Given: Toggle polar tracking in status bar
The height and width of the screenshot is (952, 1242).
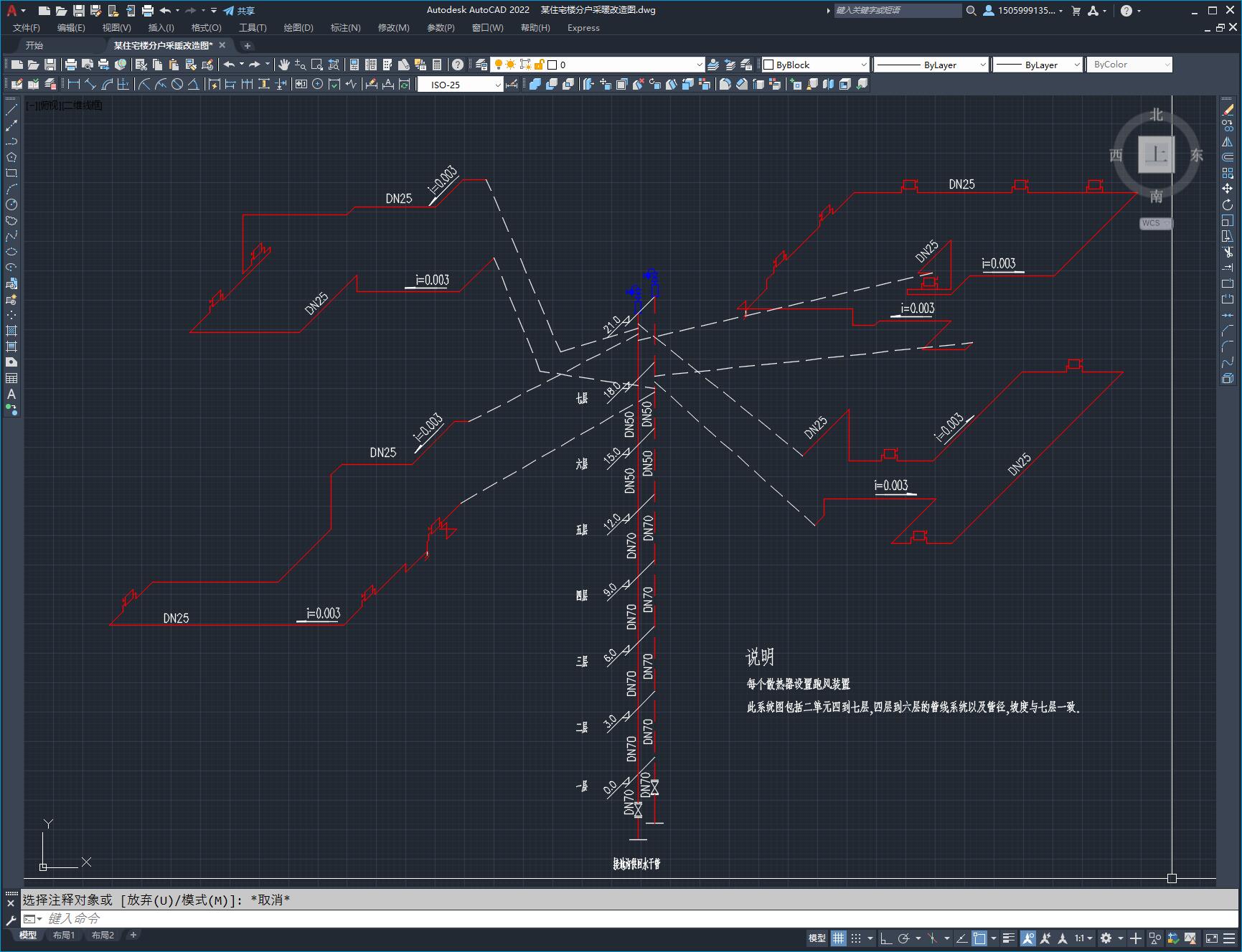Looking at the screenshot, I should click(x=904, y=938).
